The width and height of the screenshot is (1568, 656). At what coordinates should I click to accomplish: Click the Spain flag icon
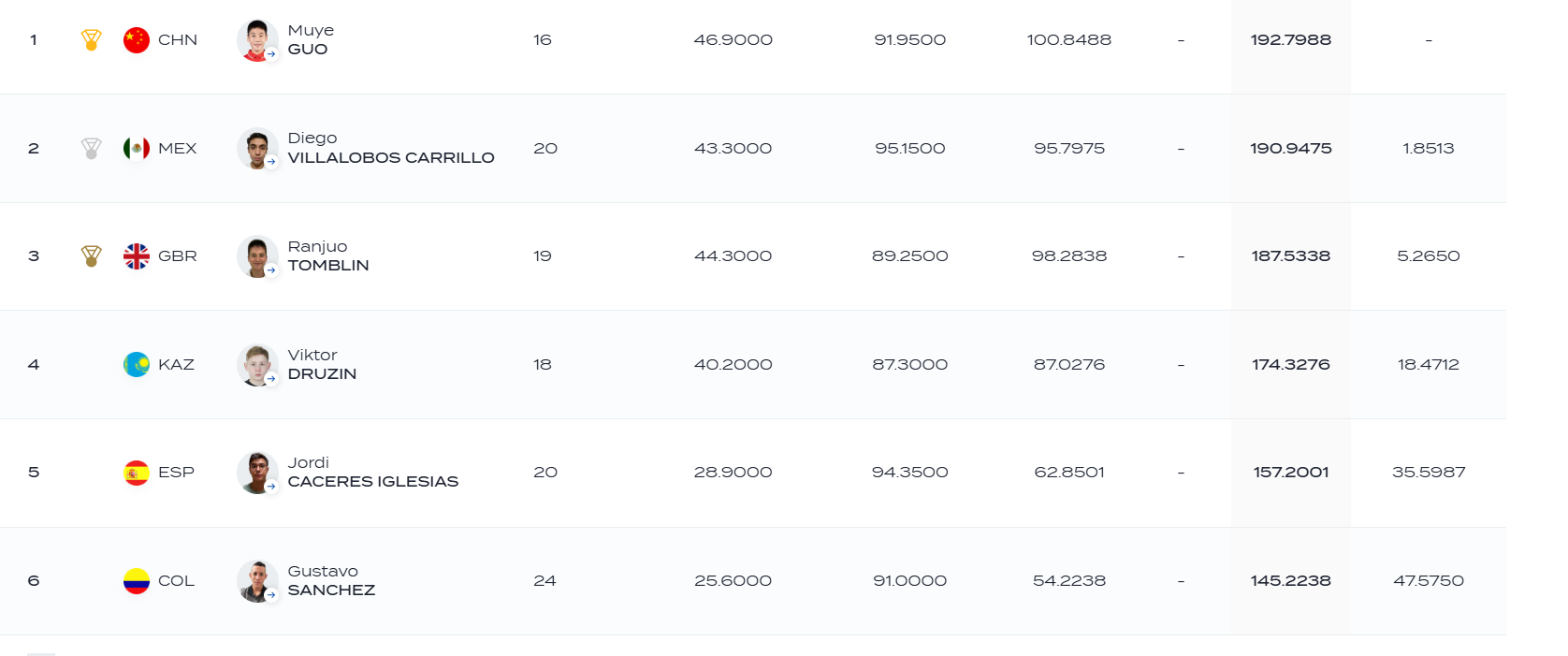point(137,473)
